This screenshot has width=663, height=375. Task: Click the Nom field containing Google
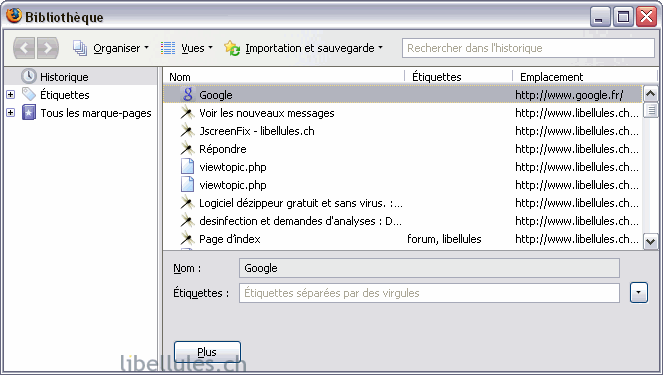click(x=429, y=268)
